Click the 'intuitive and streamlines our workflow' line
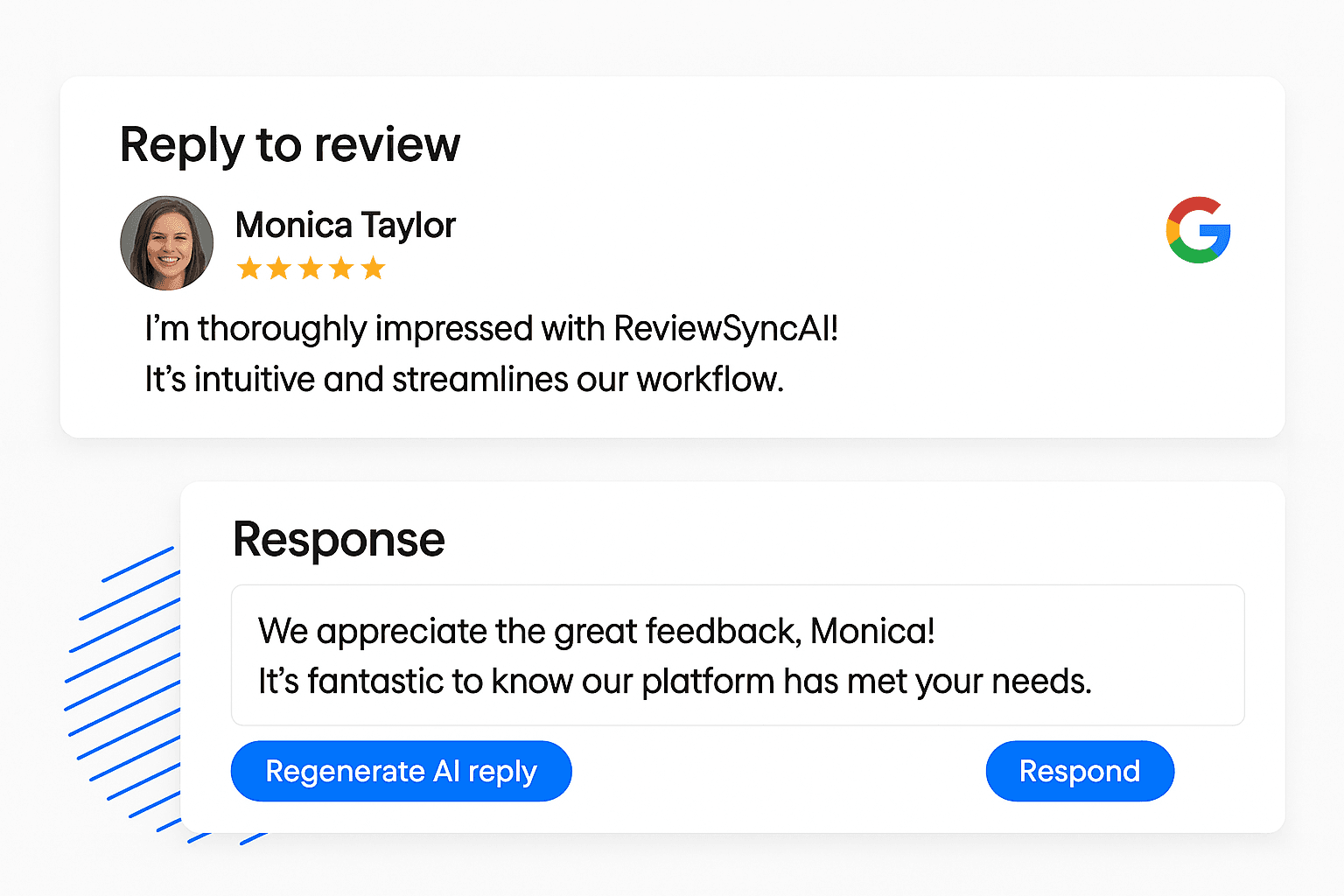Viewport: 1344px width, 896px height. 464,380
